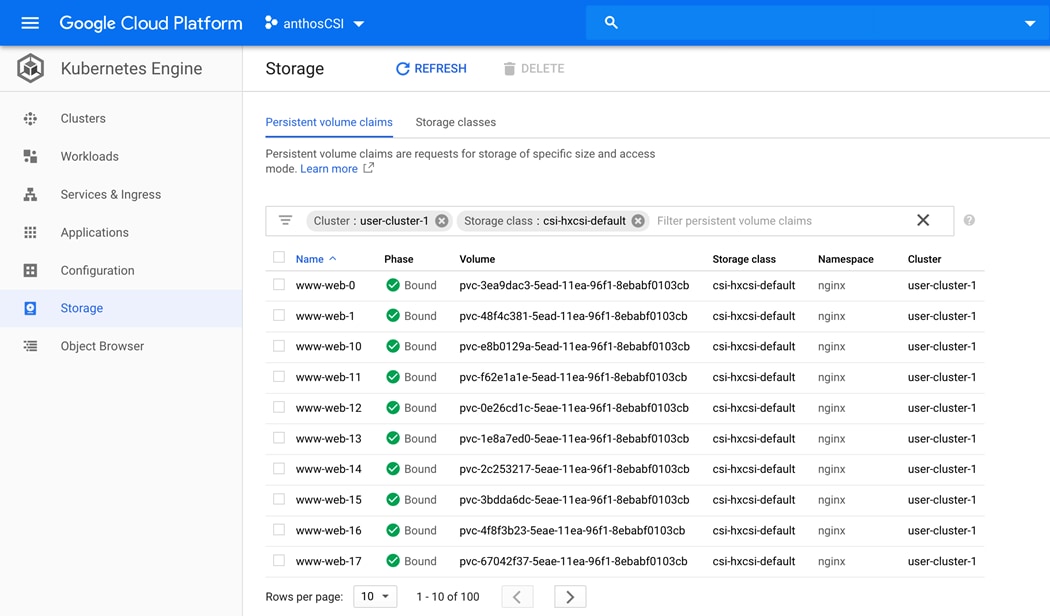This screenshot has height=616, width=1050.
Task: Select the www-web-15 row checkbox
Action: click(x=279, y=499)
